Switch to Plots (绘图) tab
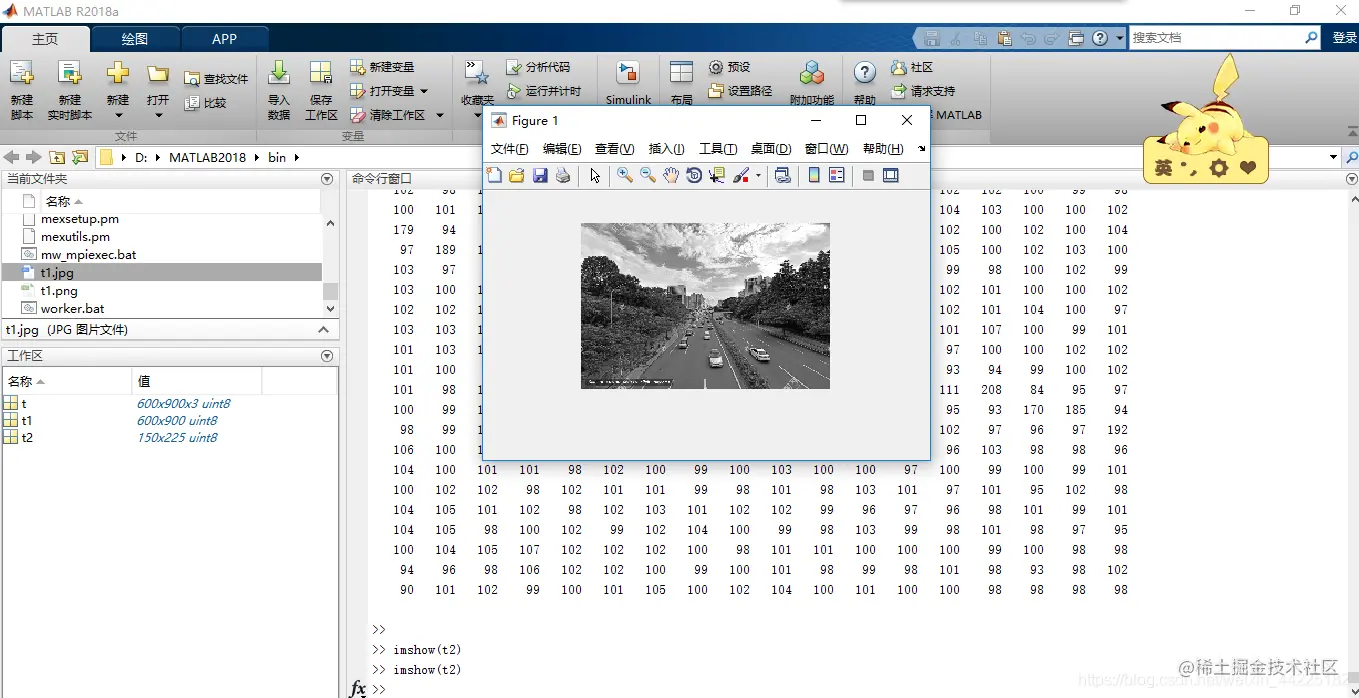Viewport: 1359px width, 698px height. click(x=135, y=39)
